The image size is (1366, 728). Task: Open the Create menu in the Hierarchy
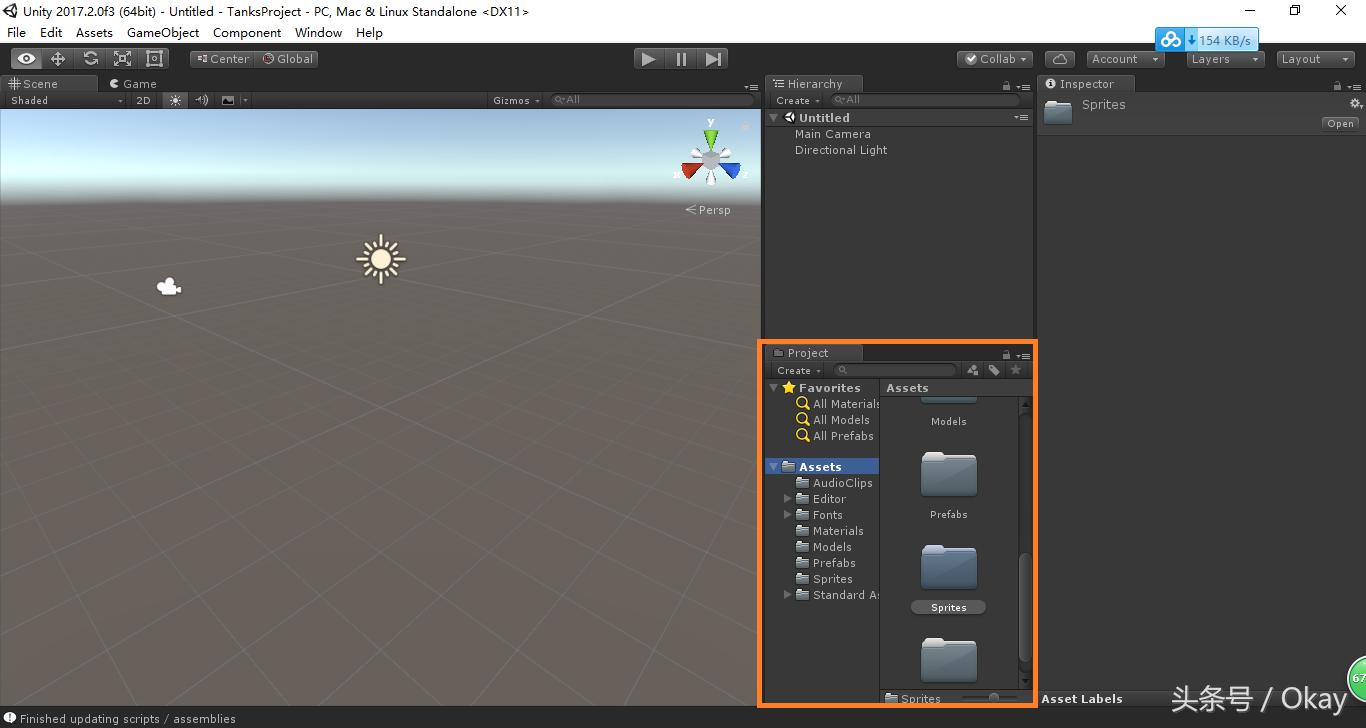(x=795, y=100)
